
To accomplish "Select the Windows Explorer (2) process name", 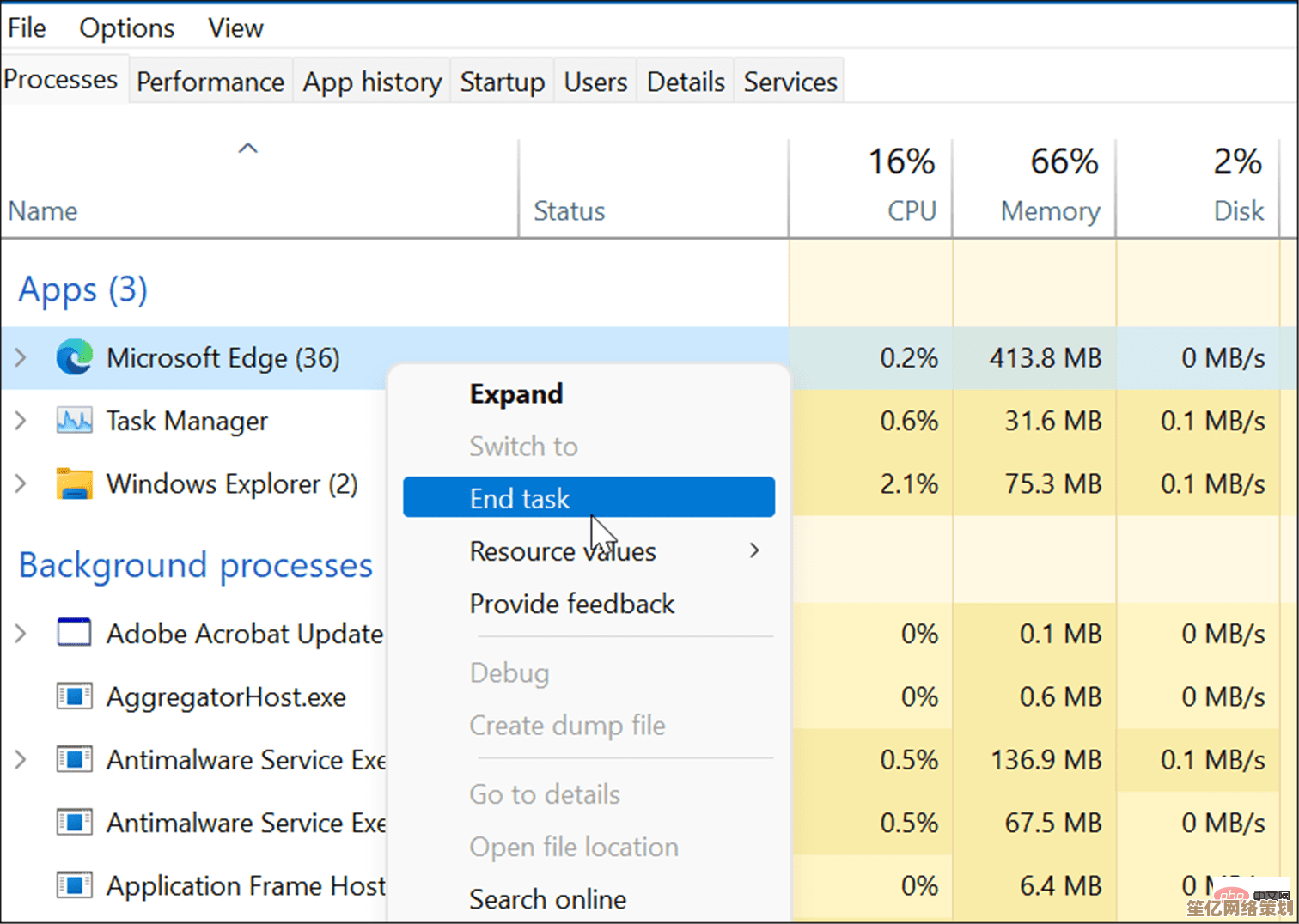I will [232, 483].
